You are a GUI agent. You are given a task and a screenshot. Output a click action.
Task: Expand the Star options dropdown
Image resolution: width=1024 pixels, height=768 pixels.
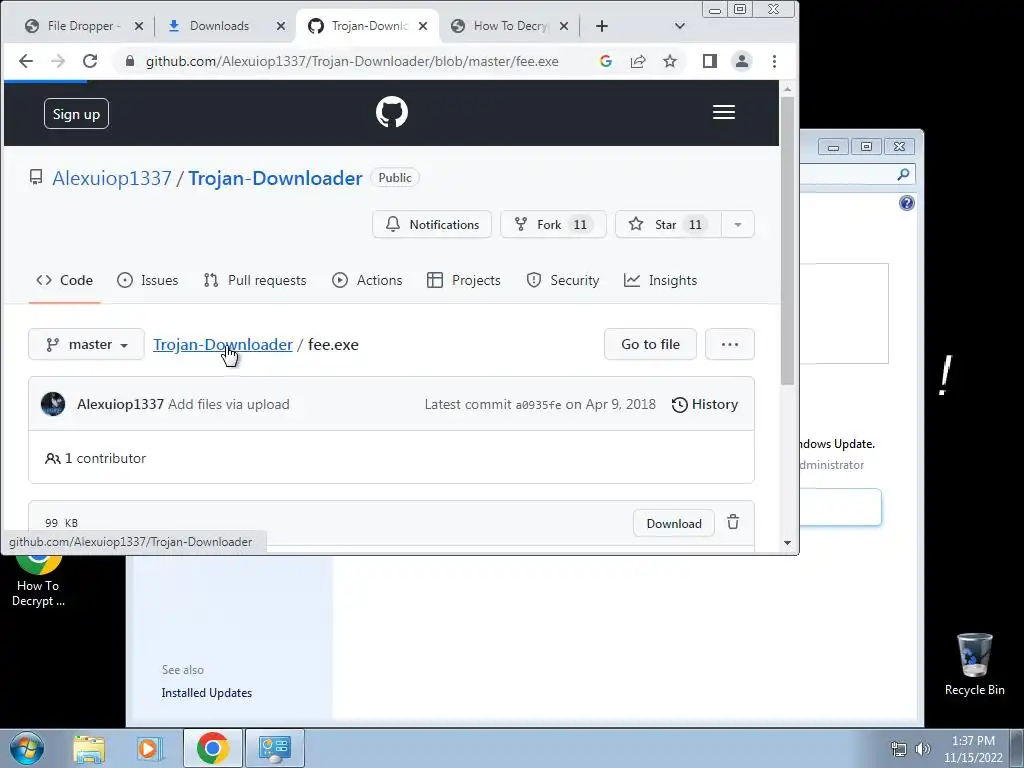click(738, 225)
